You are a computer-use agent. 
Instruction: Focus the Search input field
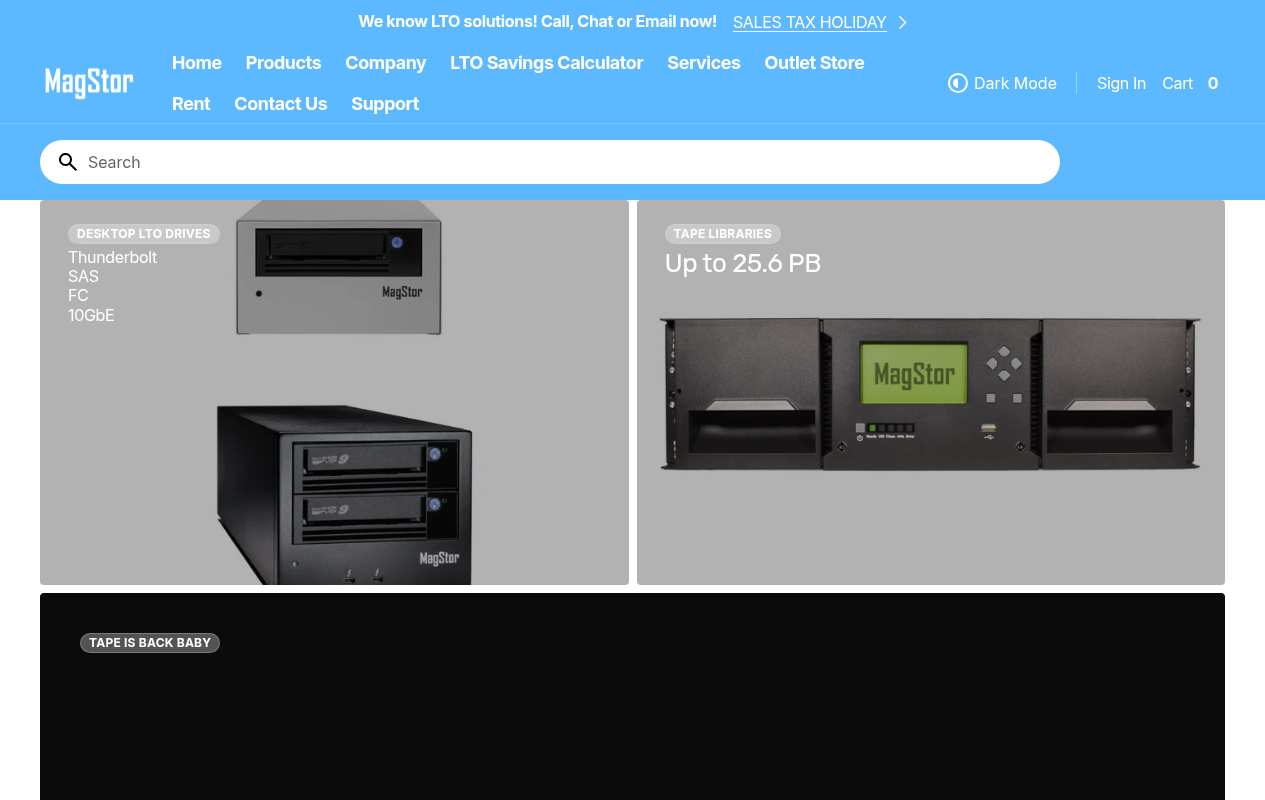550,162
